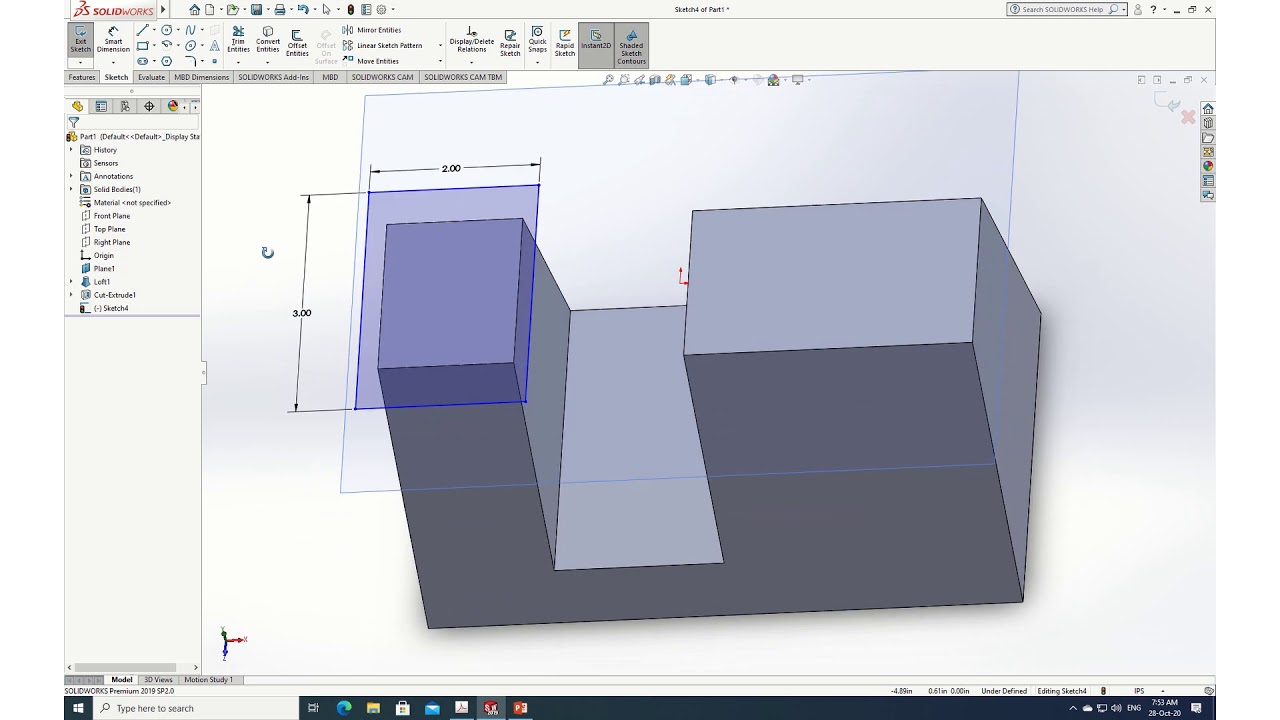Toggle Shaded Sketch Contours

631,45
